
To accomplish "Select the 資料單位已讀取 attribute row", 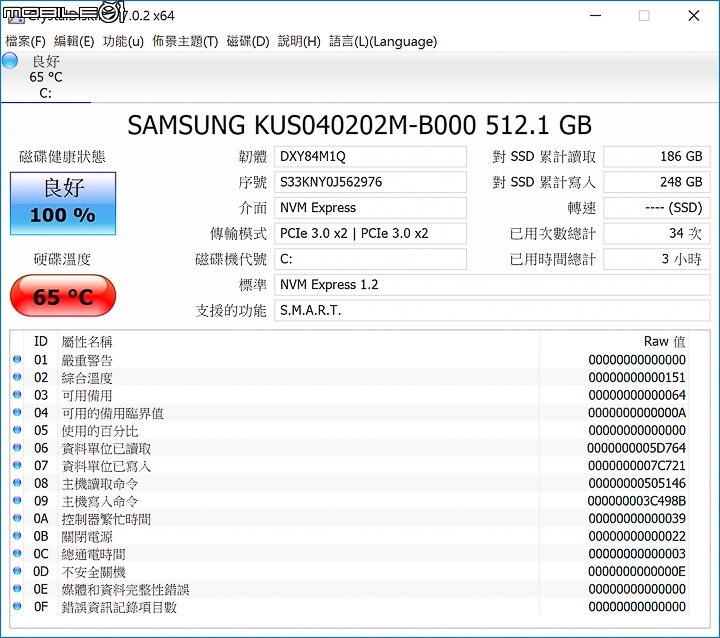I will pyautogui.click(x=349, y=448).
